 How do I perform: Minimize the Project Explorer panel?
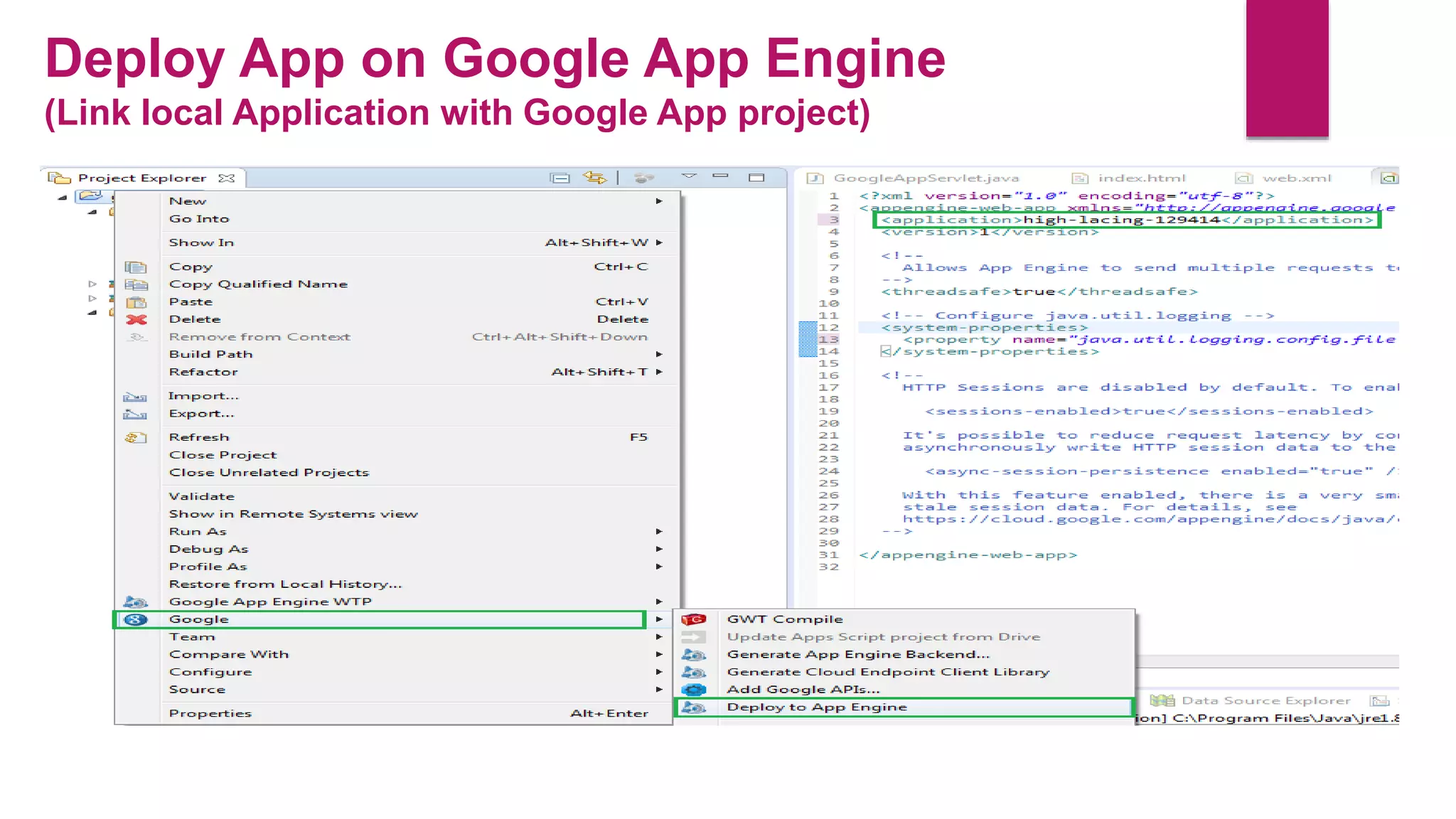pyautogui.click(x=721, y=176)
